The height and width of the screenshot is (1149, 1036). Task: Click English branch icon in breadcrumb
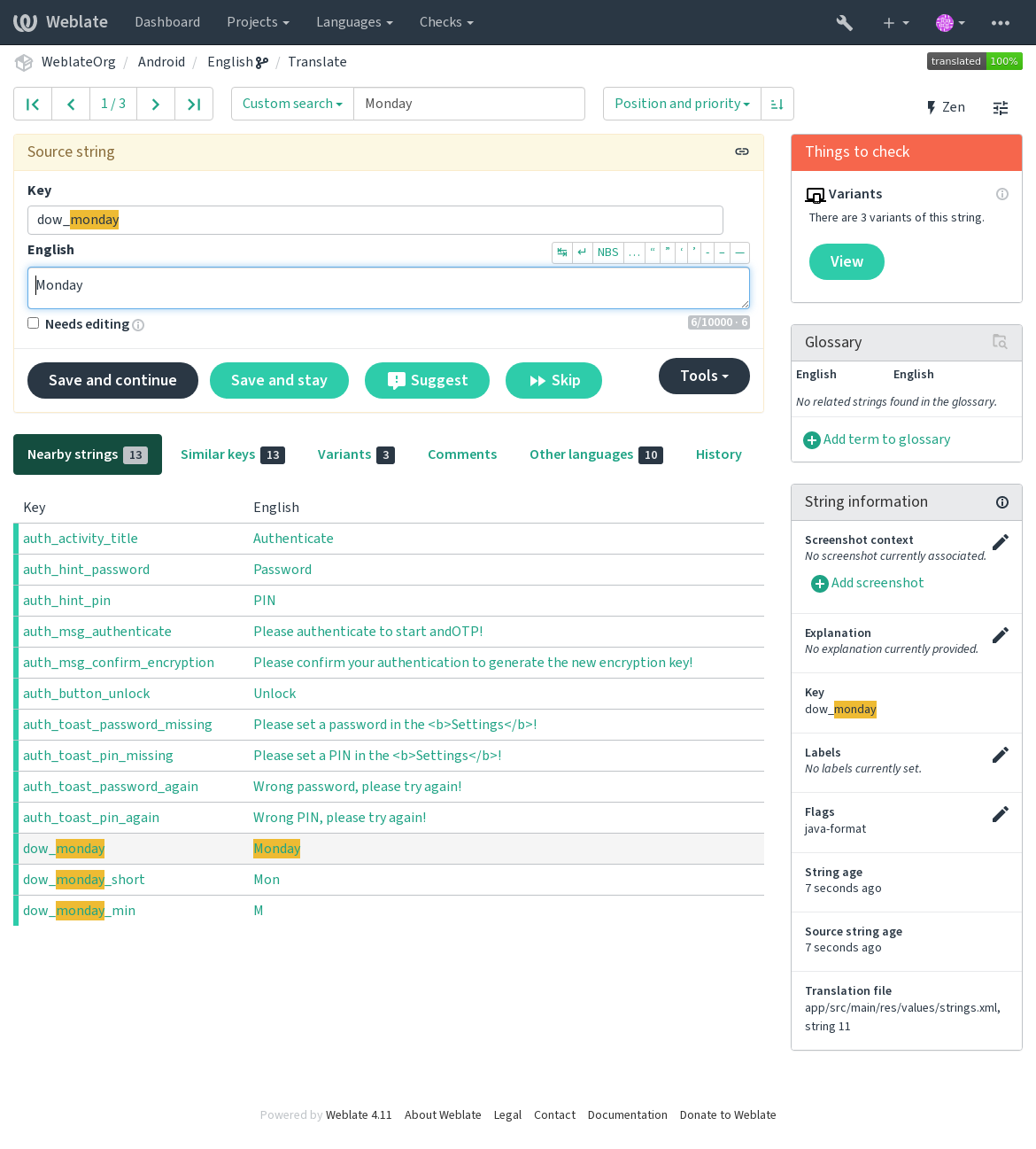pyautogui.click(x=262, y=62)
